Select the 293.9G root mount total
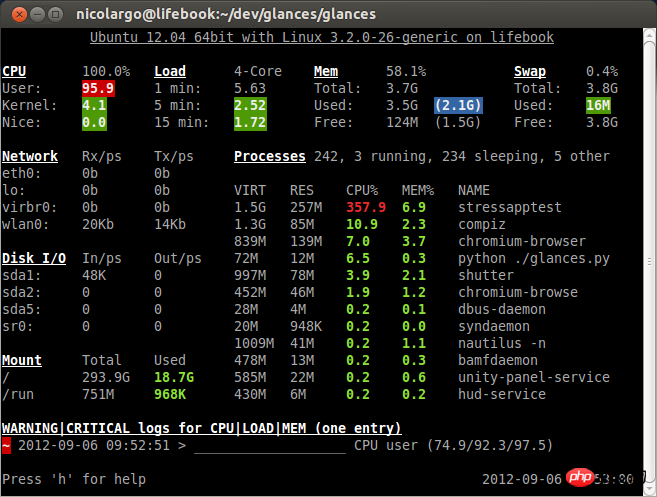This screenshot has height=497, width=657. click(106, 377)
